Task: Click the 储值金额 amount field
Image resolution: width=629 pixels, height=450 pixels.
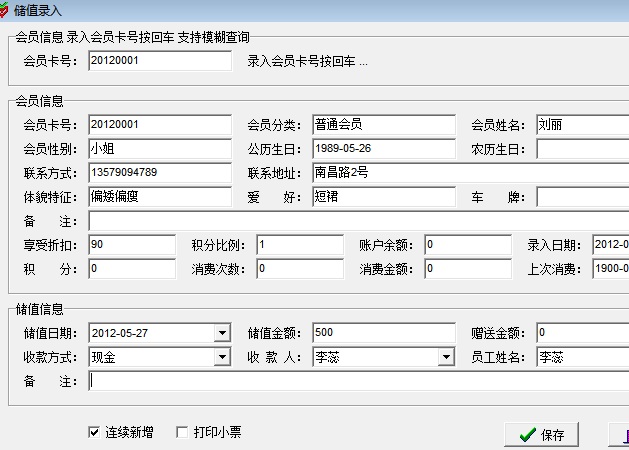Action: (383, 333)
